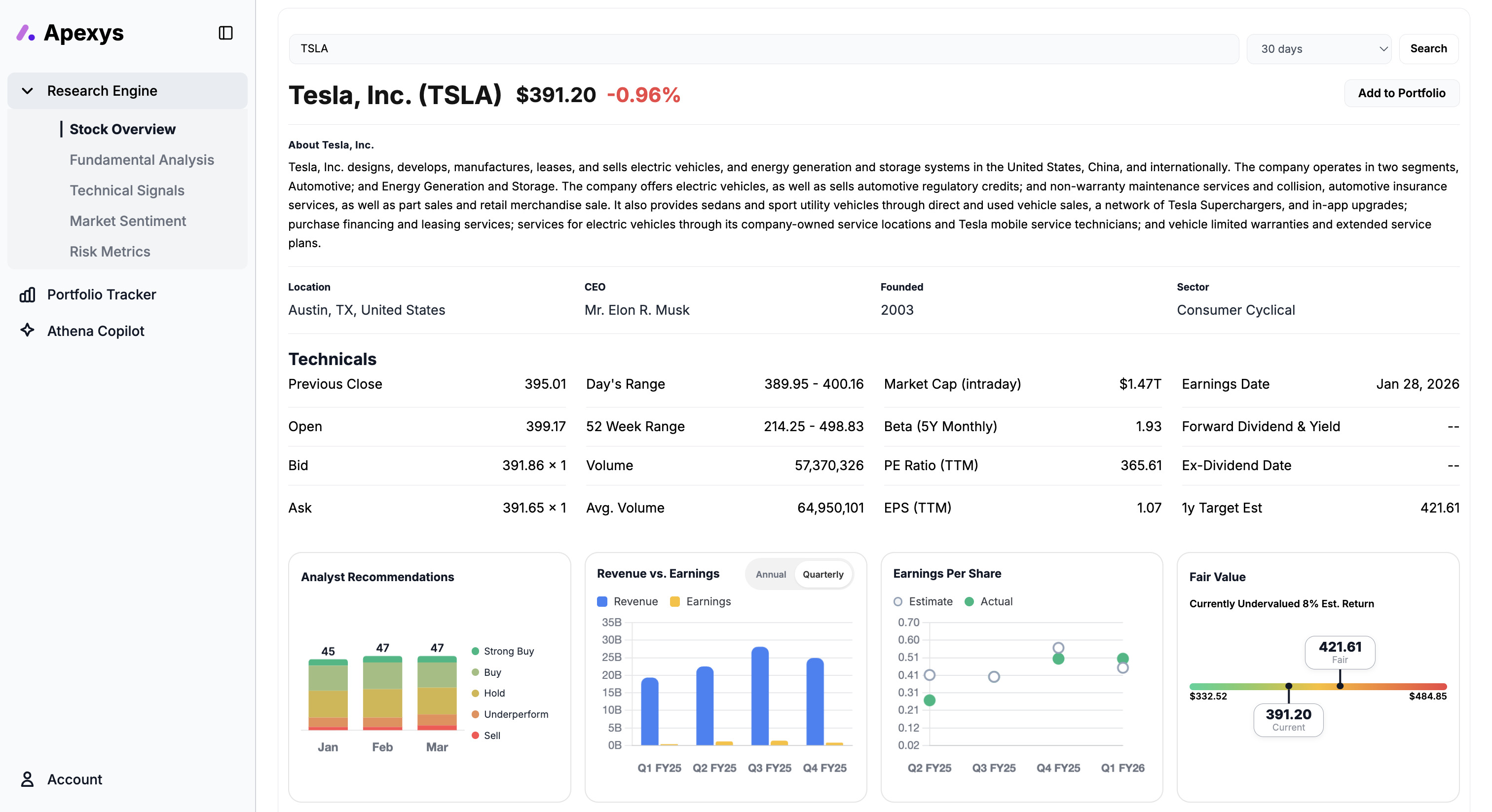1492x812 pixels.
Task: Collapse the sidebar using the panel icon
Action: (x=226, y=33)
